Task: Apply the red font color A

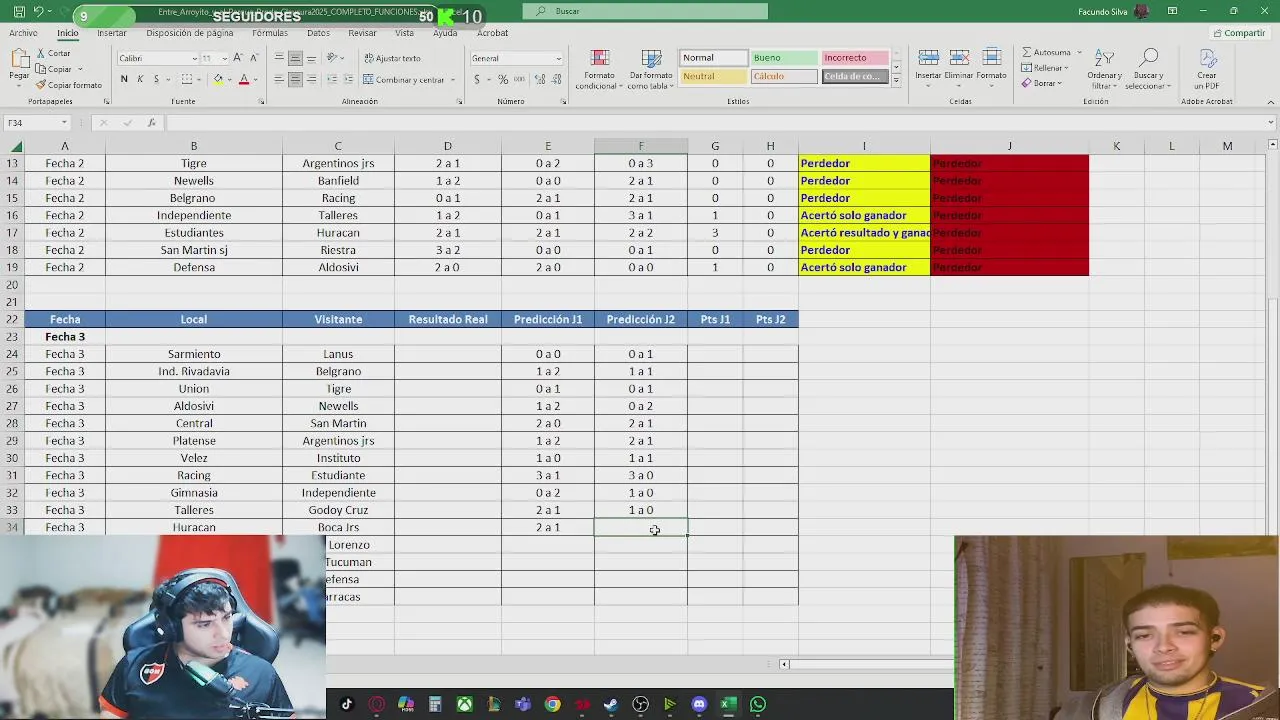Action: click(x=243, y=79)
